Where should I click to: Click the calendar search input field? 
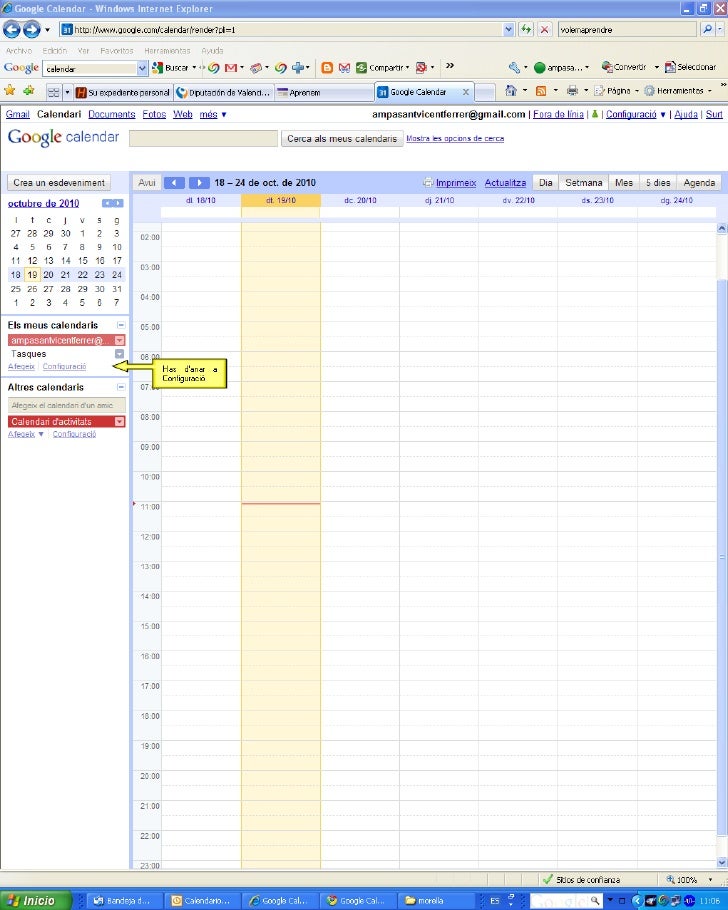tap(203, 139)
